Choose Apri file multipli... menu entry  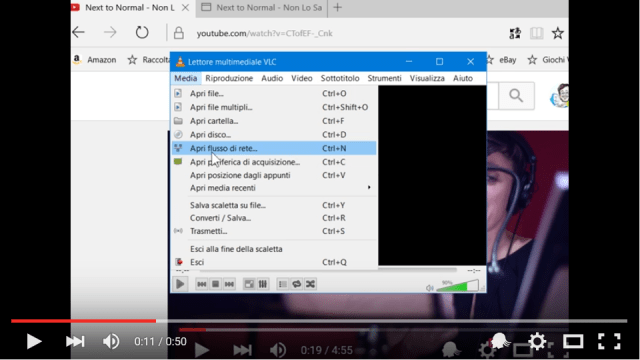(x=273, y=107)
